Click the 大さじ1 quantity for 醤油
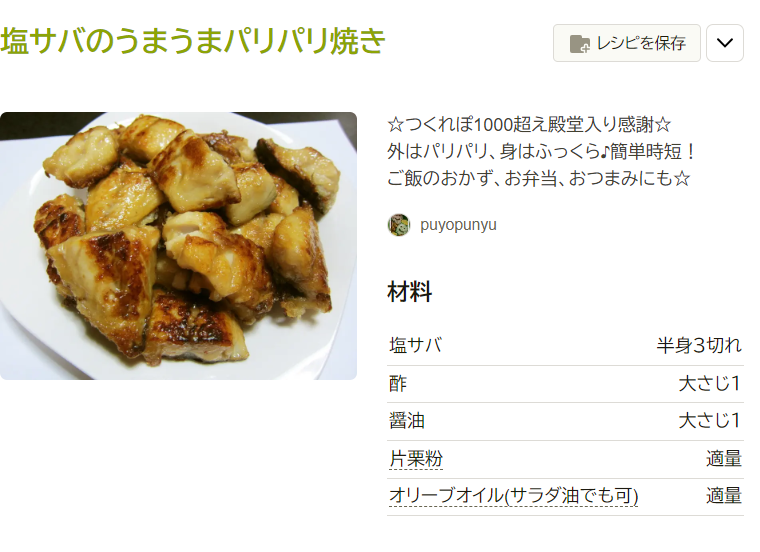The image size is (760, 552). click(710, 421)
